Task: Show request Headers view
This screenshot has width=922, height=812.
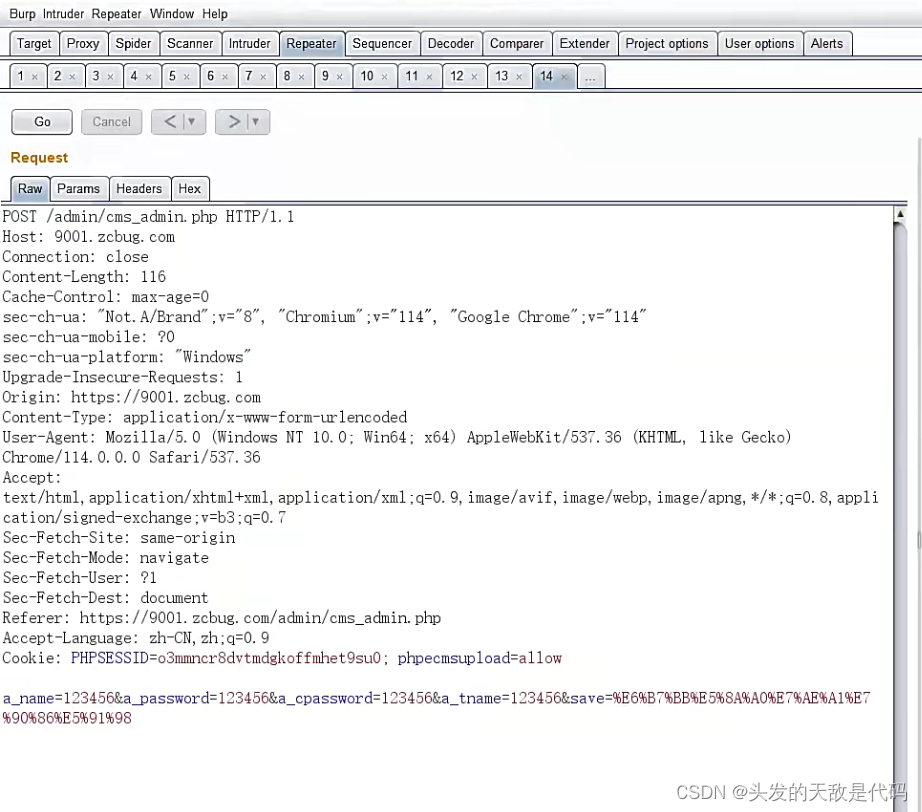Action: [x=139, y=189]
